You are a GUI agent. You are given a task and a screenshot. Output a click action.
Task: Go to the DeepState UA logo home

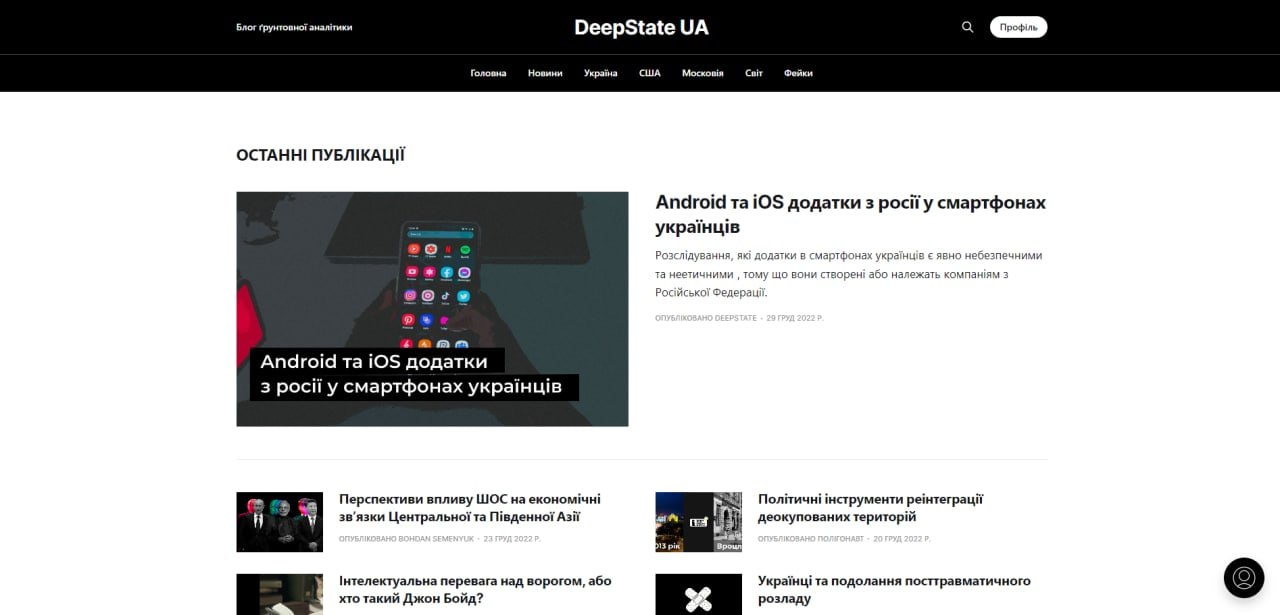click(641, 27)
